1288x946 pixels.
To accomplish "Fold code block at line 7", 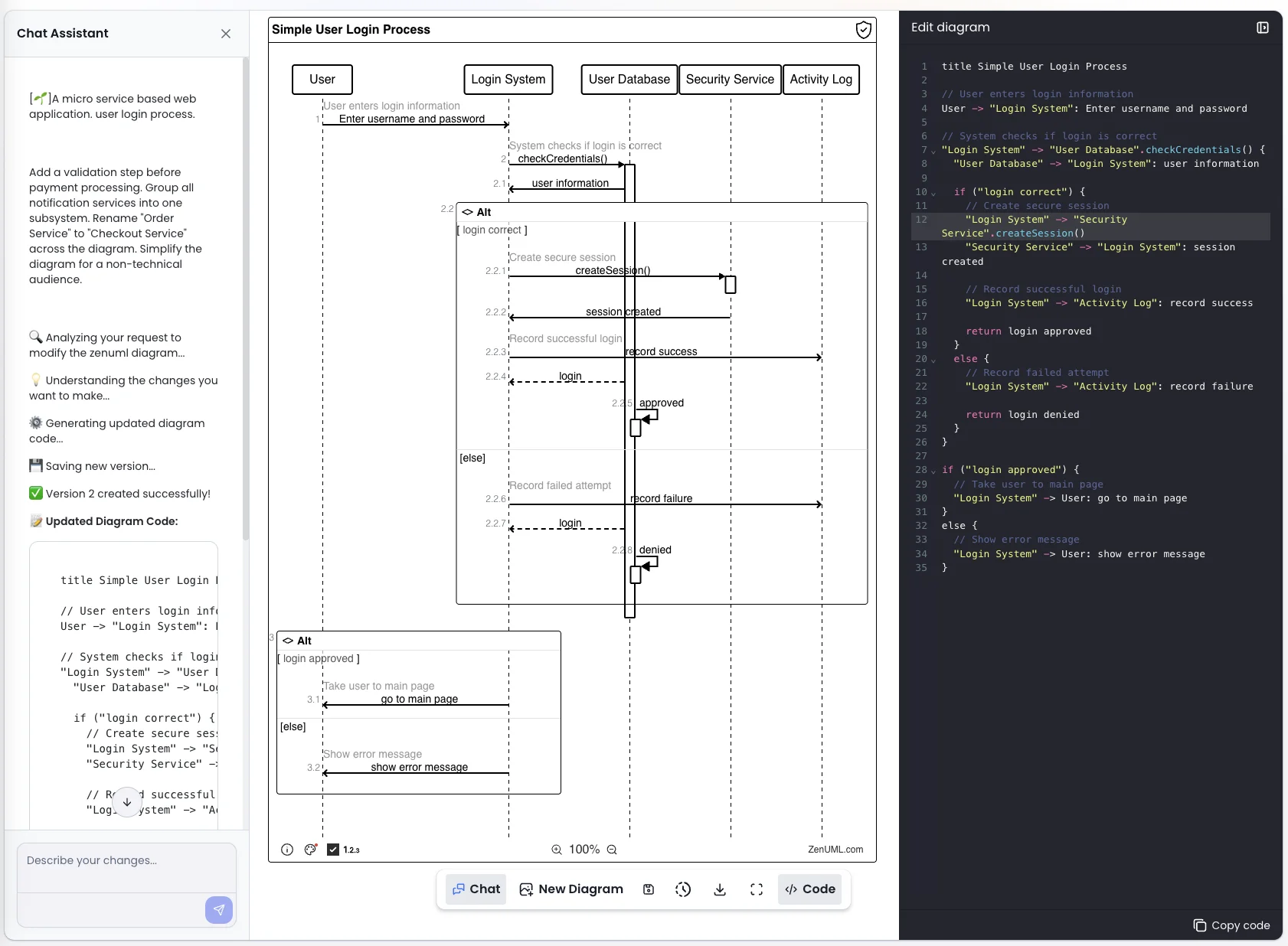I will tap(933, 151).
